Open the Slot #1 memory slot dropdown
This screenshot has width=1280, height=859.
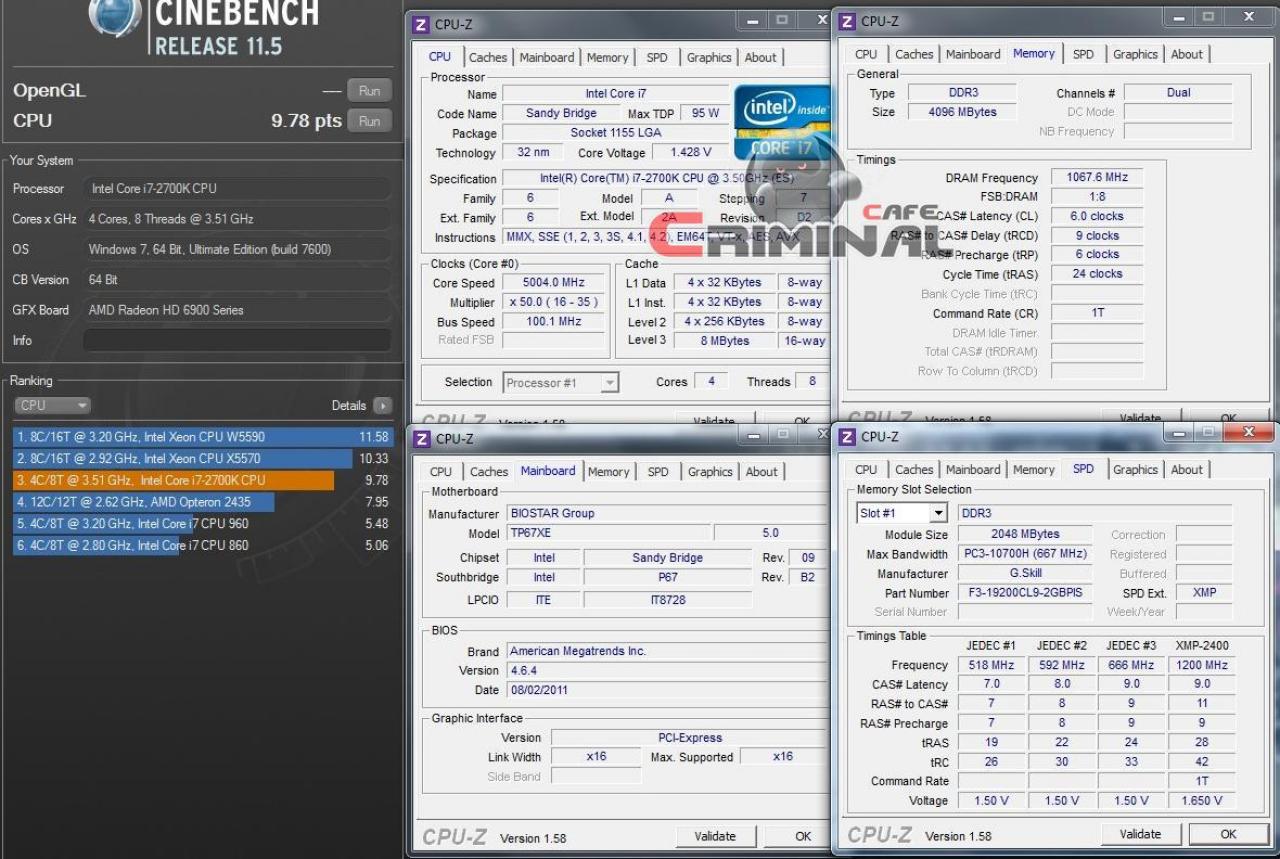tap(901, 513)
